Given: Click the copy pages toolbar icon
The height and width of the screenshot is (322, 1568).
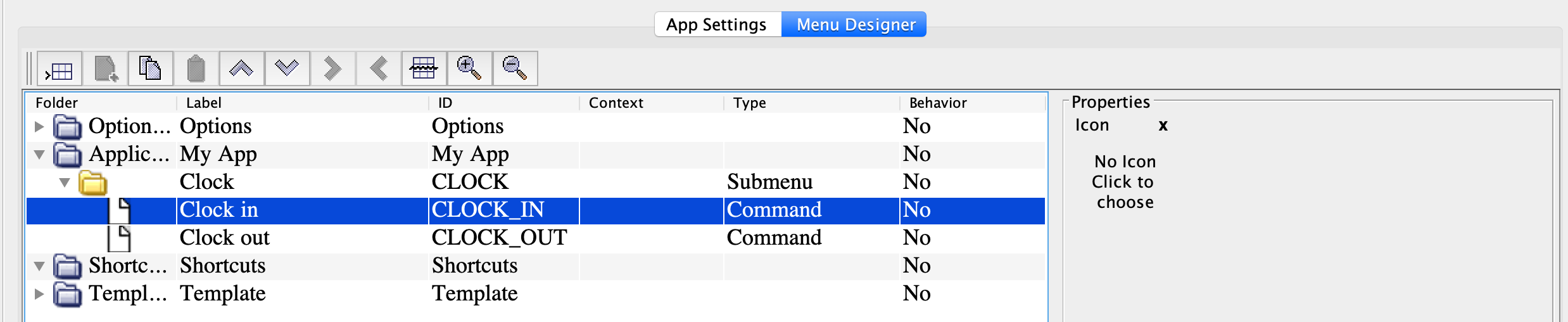Looking at the screenshot, I should 150,69.
